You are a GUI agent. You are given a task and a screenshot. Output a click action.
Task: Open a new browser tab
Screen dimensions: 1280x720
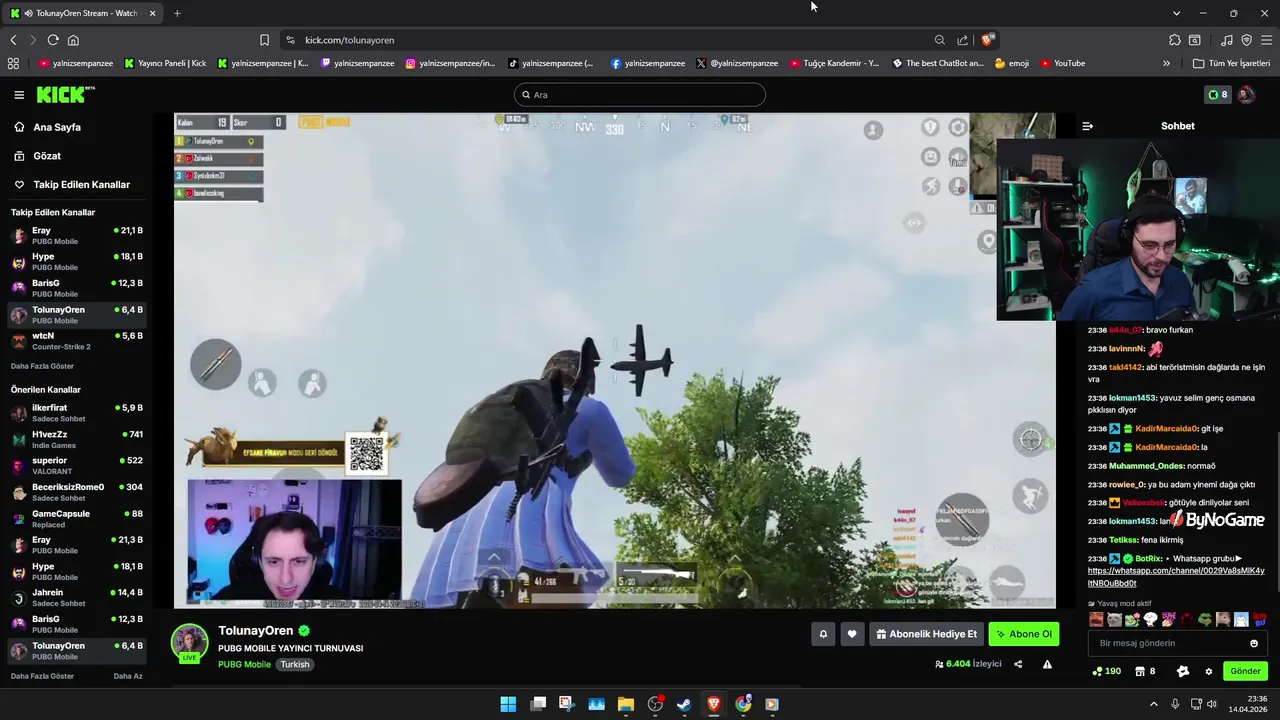pos(177,13)
